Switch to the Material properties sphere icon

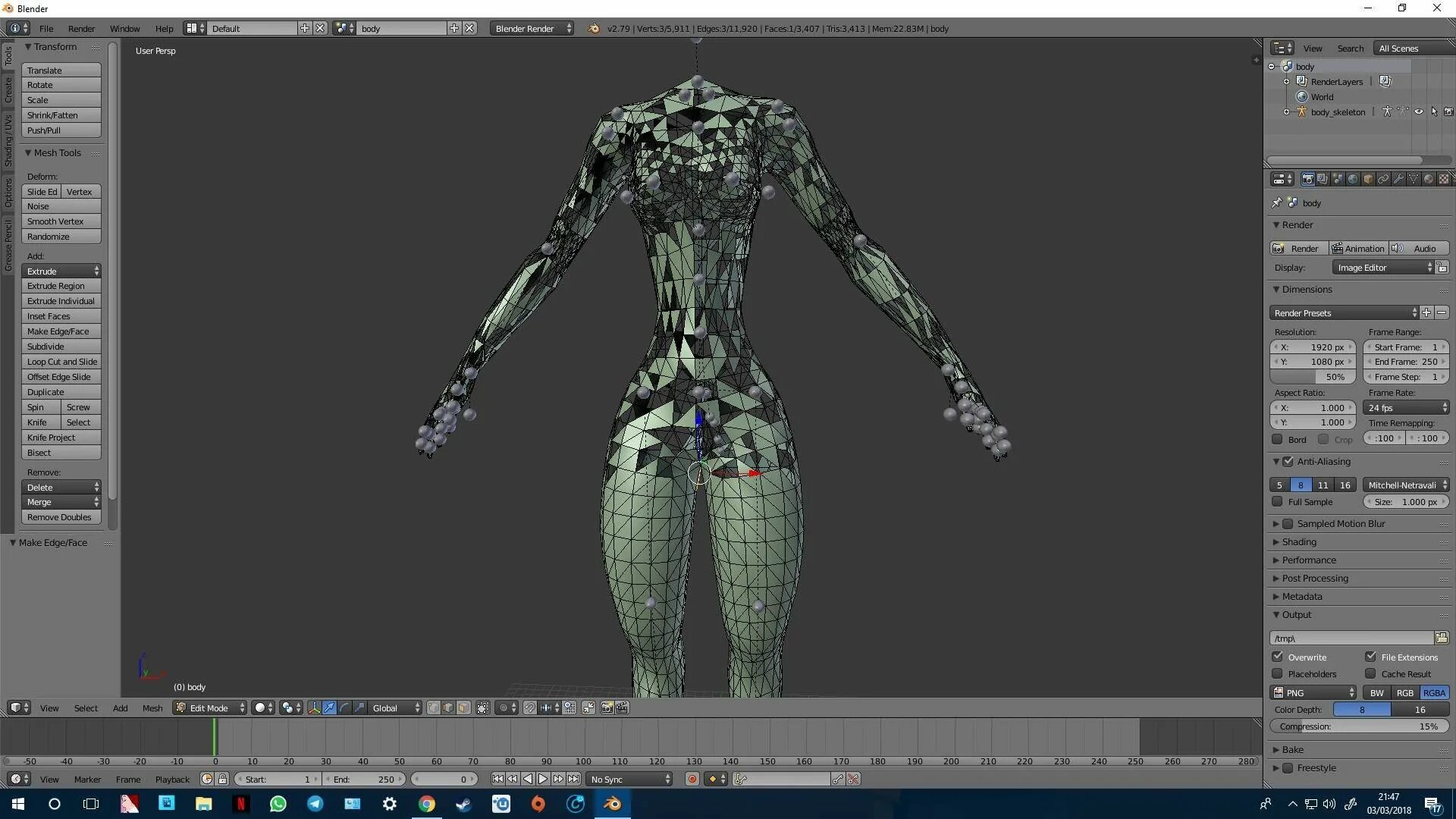tap(1429, 180)
